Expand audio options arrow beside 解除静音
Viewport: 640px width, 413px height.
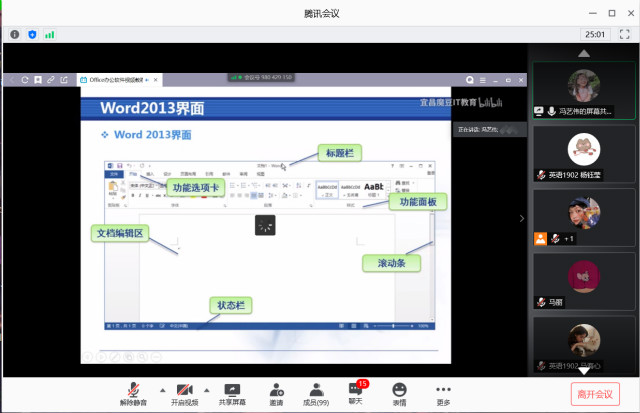point(162,391)
